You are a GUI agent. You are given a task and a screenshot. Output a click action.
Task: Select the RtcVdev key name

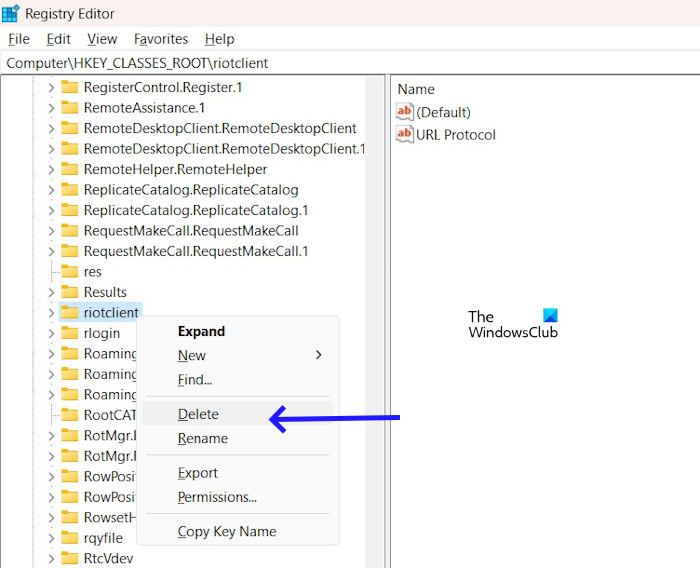[108, 558]
